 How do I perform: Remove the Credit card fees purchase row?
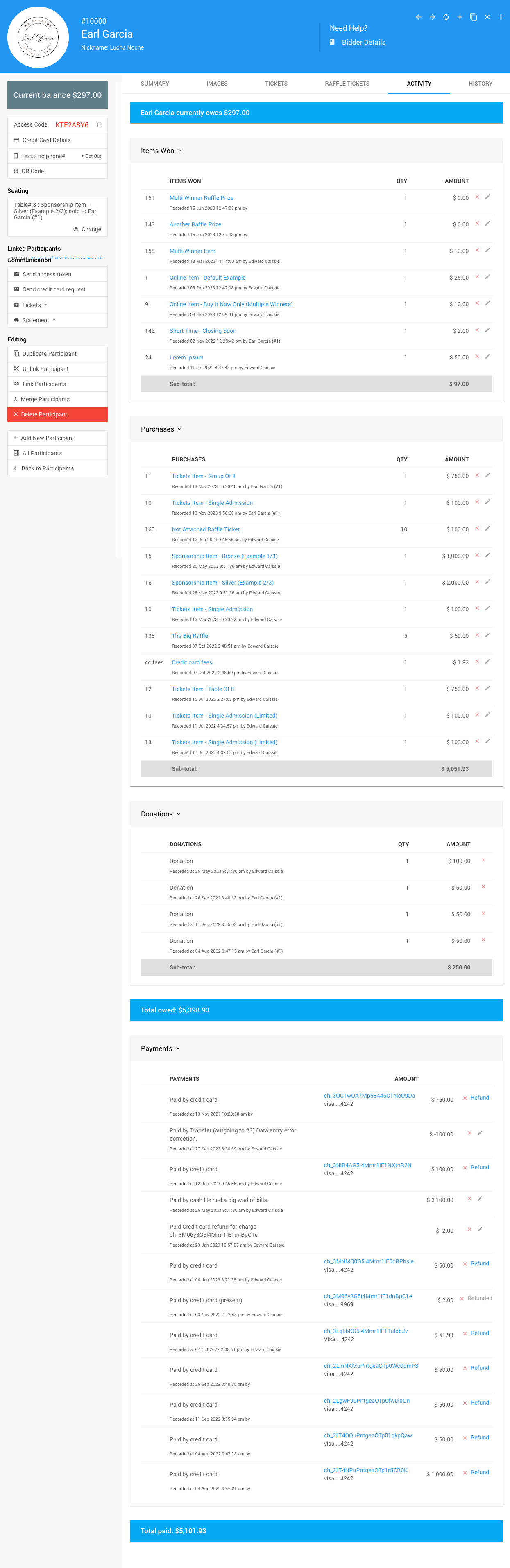(x=477, y=662)
